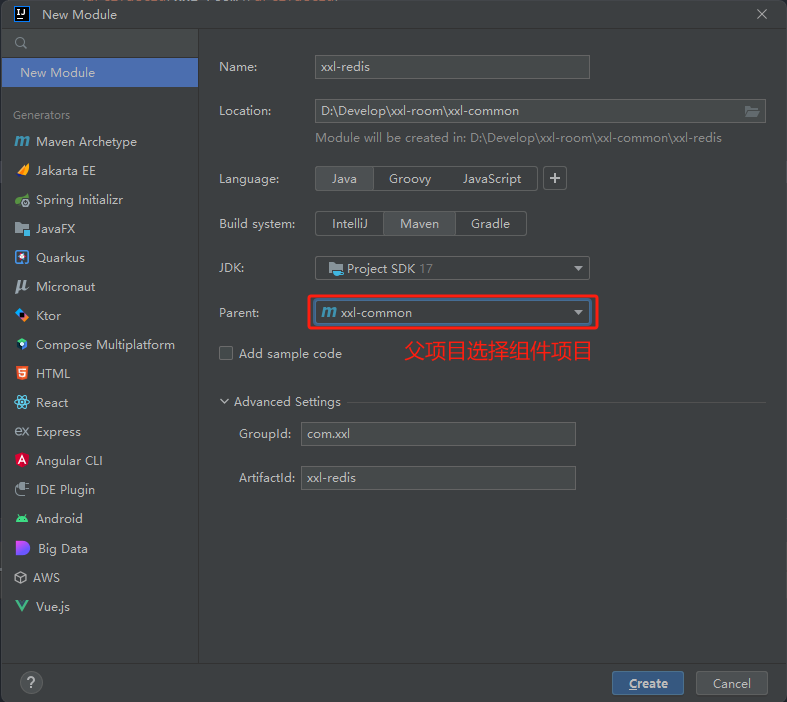This screenshot has width=787, height=702.
Task: Select the Ktor generator icon
Action: [22, 316]
